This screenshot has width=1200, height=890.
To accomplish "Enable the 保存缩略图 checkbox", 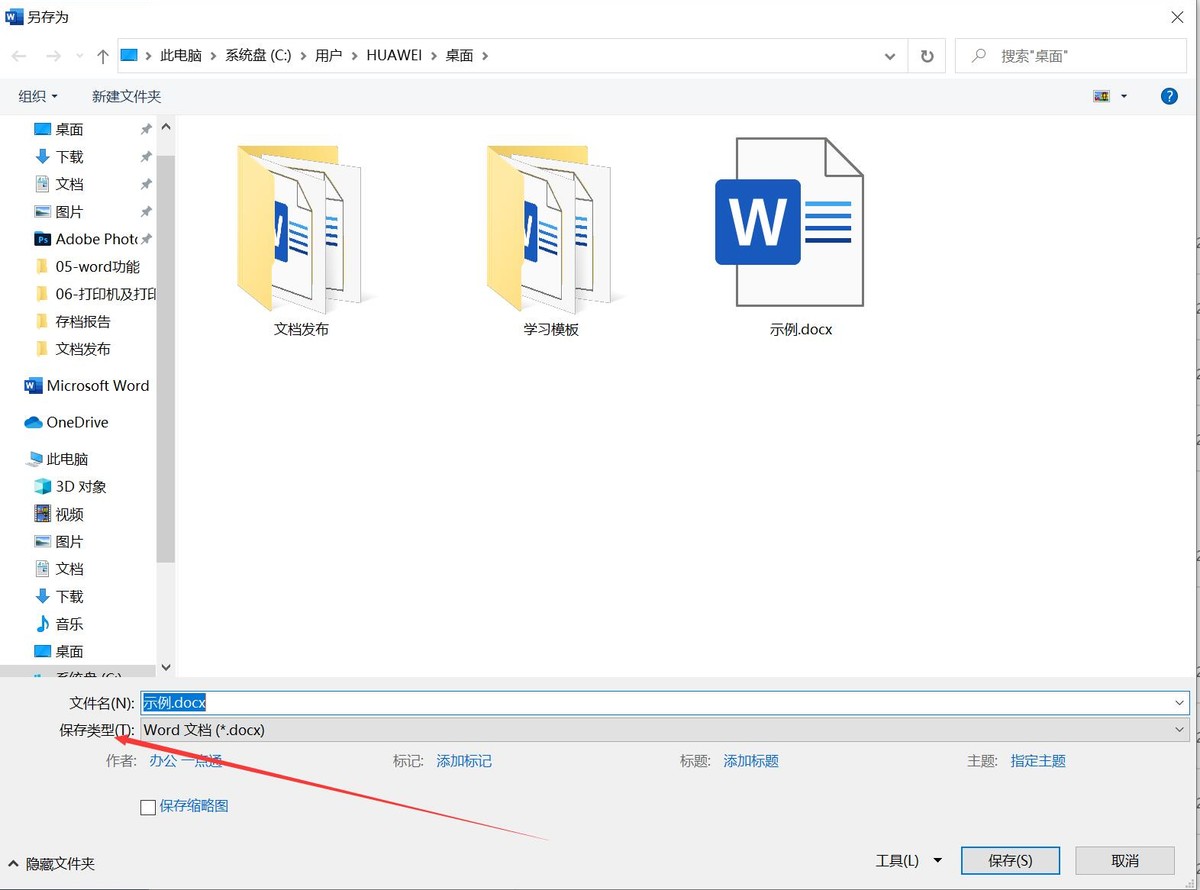I will click(148, 806).
